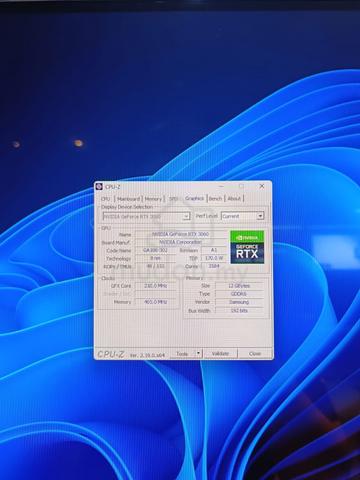Open the Display Device Selection dropdown

point(146,216)
